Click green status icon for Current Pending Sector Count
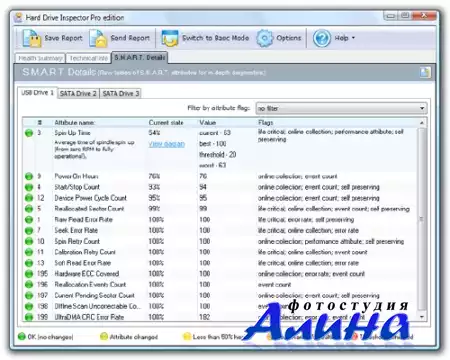Viewport: 450px width, 360px height. (x=29, y=295)
